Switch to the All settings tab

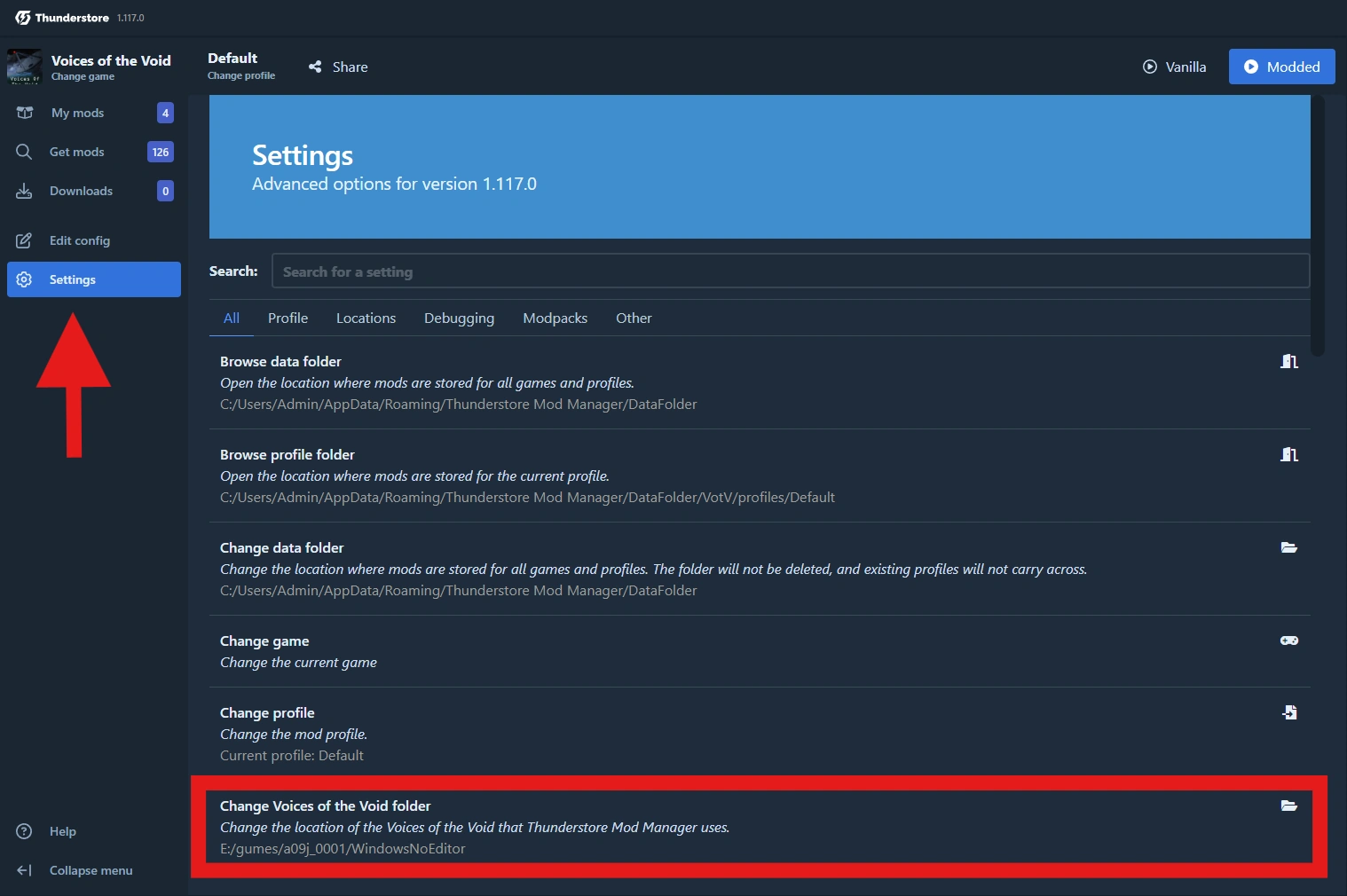pos(232,318)
